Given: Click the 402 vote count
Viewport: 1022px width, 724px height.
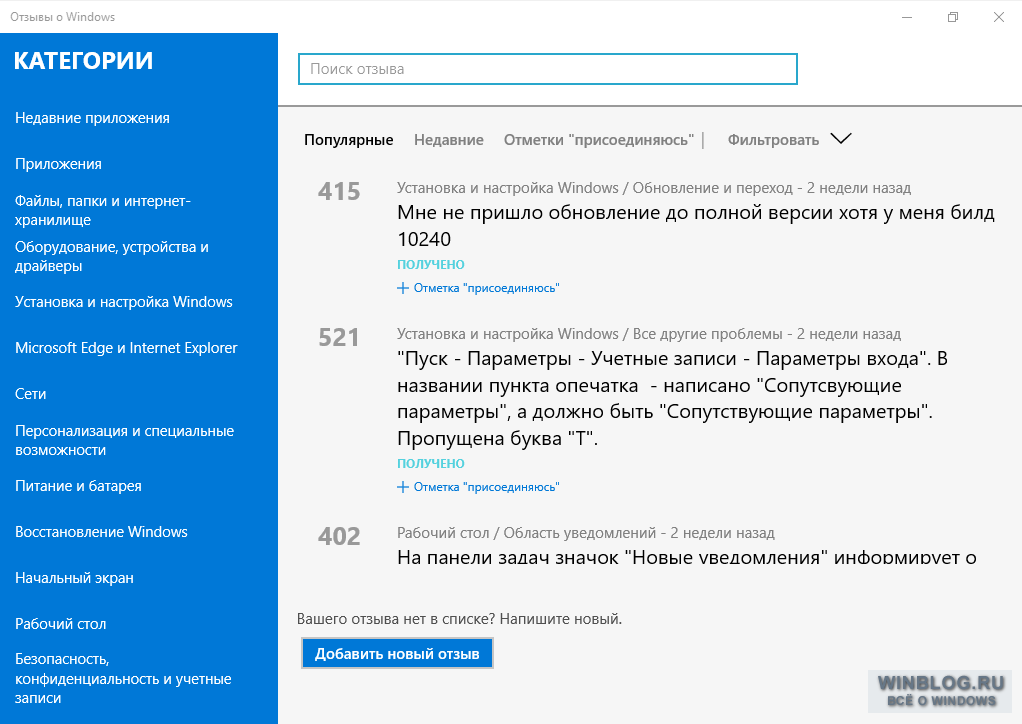Looking at the screenshot, I should tap(339, 536).
